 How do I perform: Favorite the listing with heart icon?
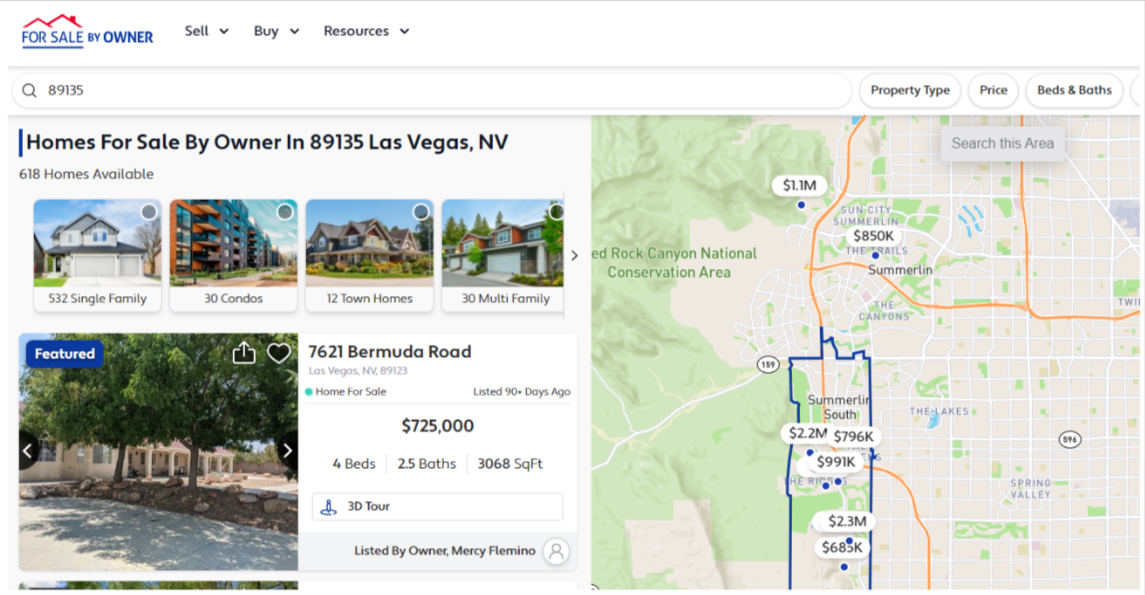click(278, 354)
